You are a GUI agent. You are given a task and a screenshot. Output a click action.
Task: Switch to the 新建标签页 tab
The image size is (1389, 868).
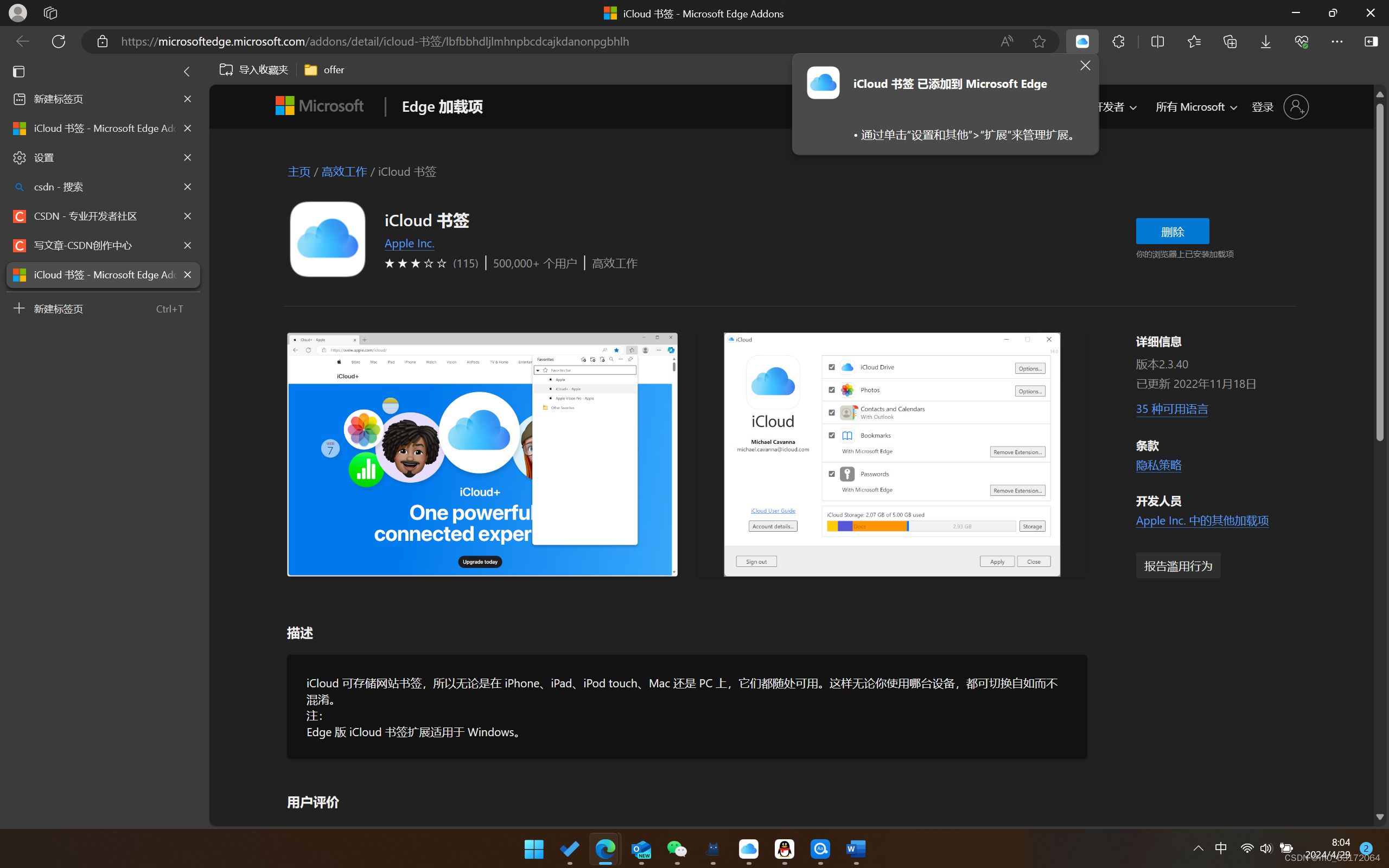(x=103, y=99)
